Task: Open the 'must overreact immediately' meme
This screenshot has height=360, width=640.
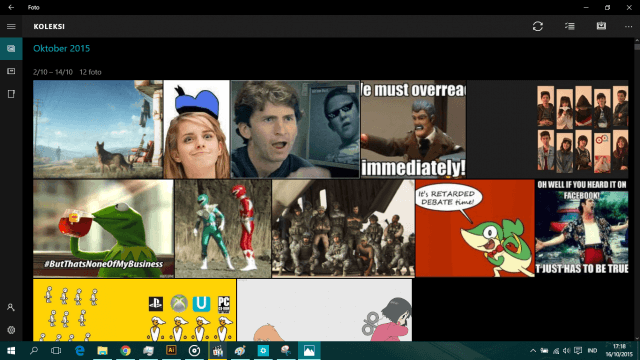Action: coord(413,129)
